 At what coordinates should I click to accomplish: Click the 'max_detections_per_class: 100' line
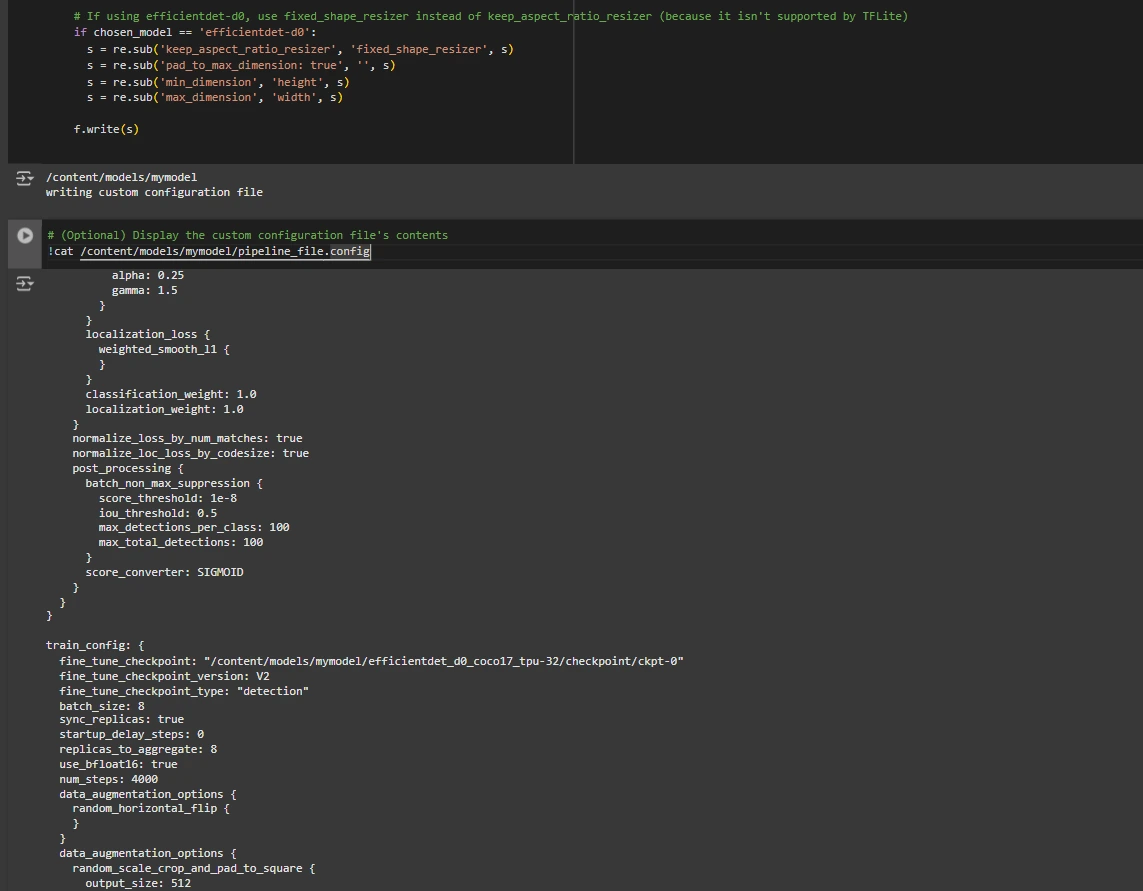194,527
